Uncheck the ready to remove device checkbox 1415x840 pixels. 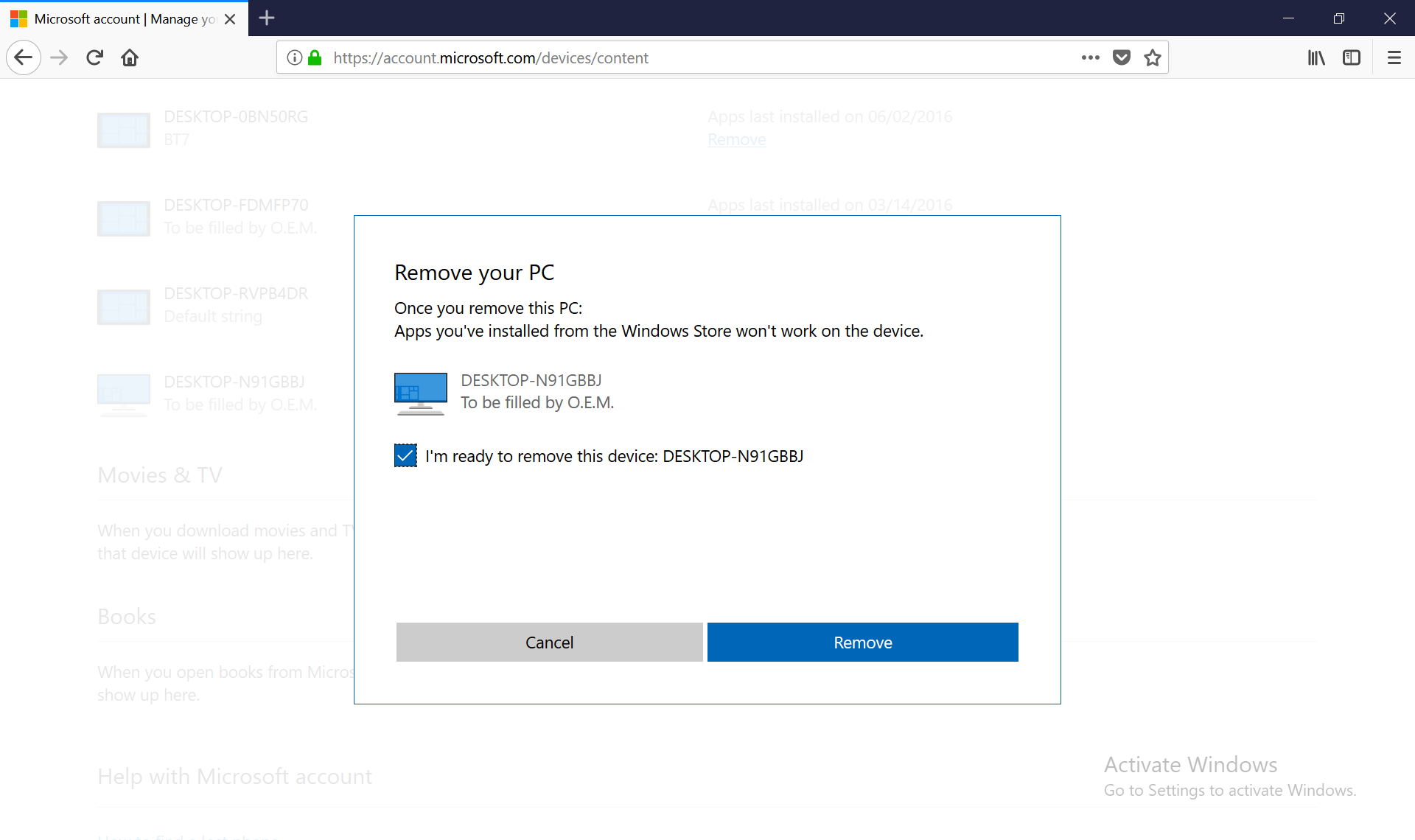(x=405, y=455)
